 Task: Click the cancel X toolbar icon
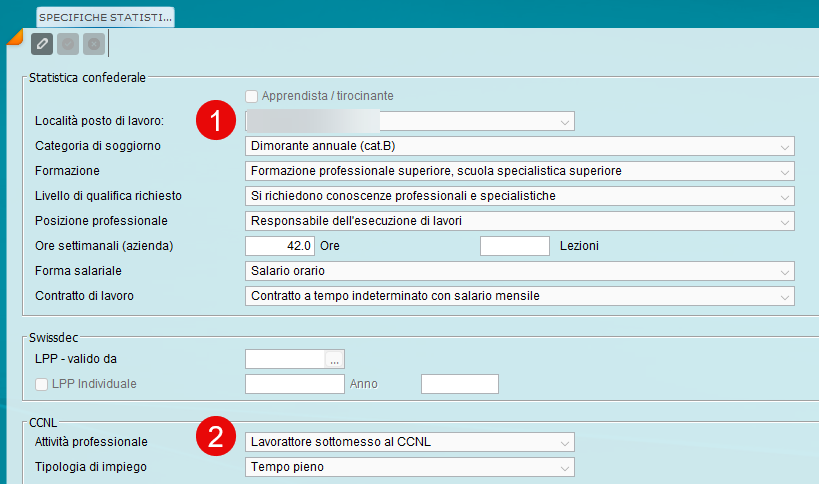pos(94,44)
